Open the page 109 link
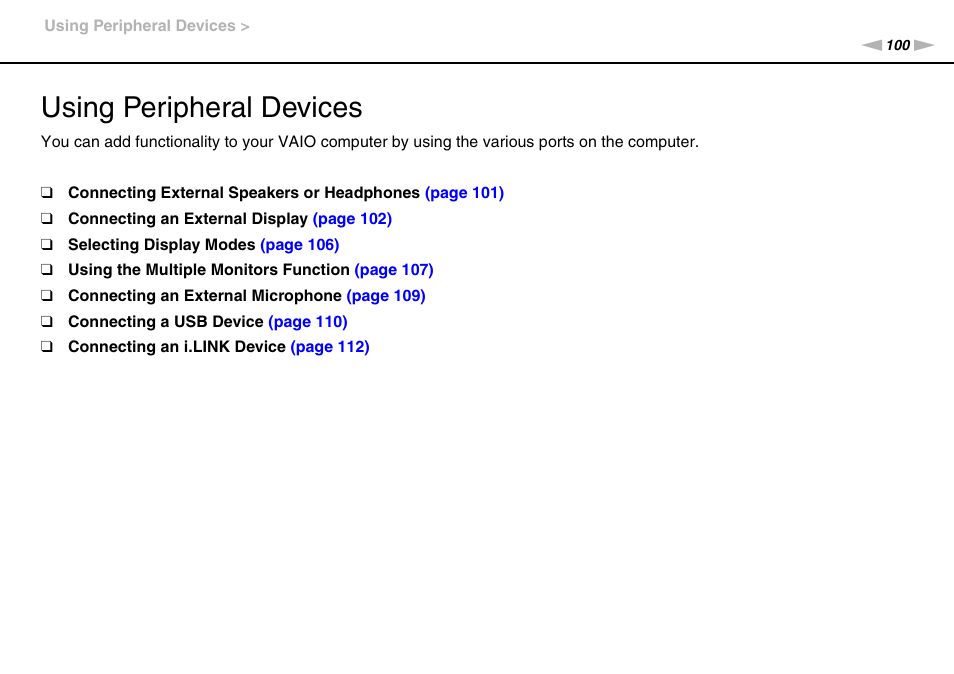This screenshot has height=674, width=954. tap(386, 296)
